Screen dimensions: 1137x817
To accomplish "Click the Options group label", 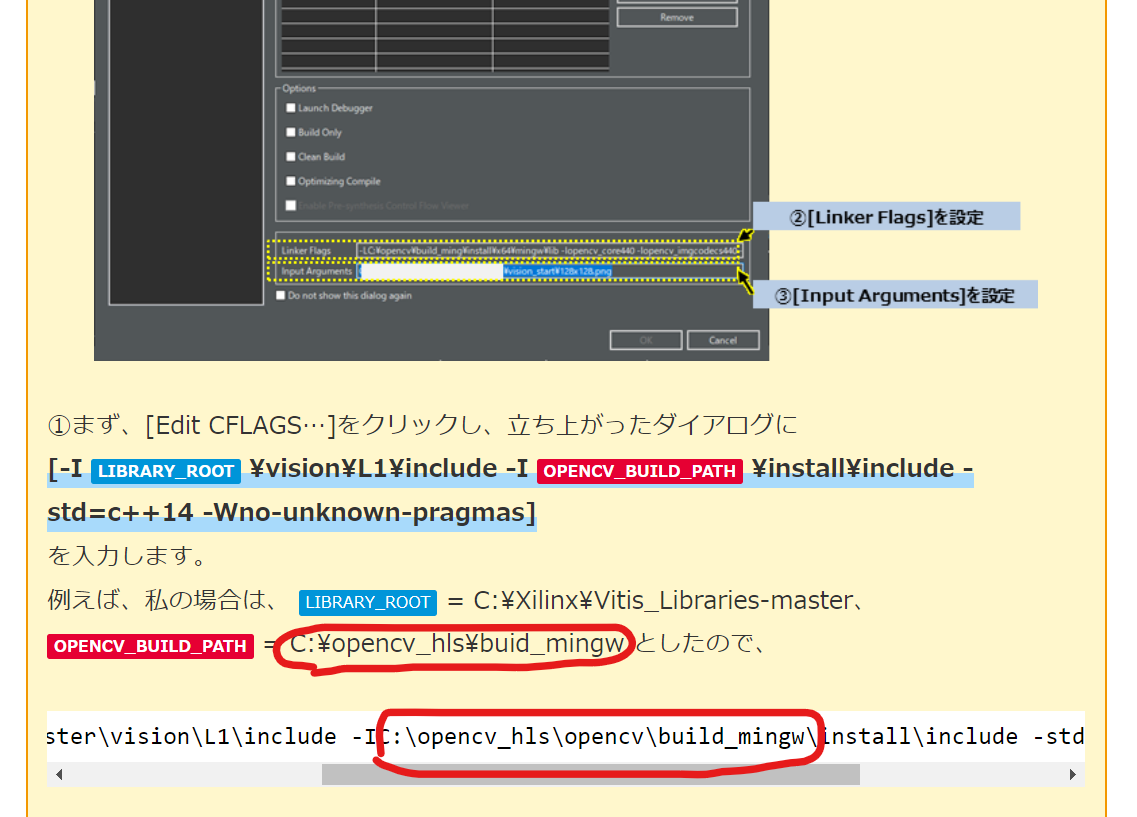I will (299, 88).
